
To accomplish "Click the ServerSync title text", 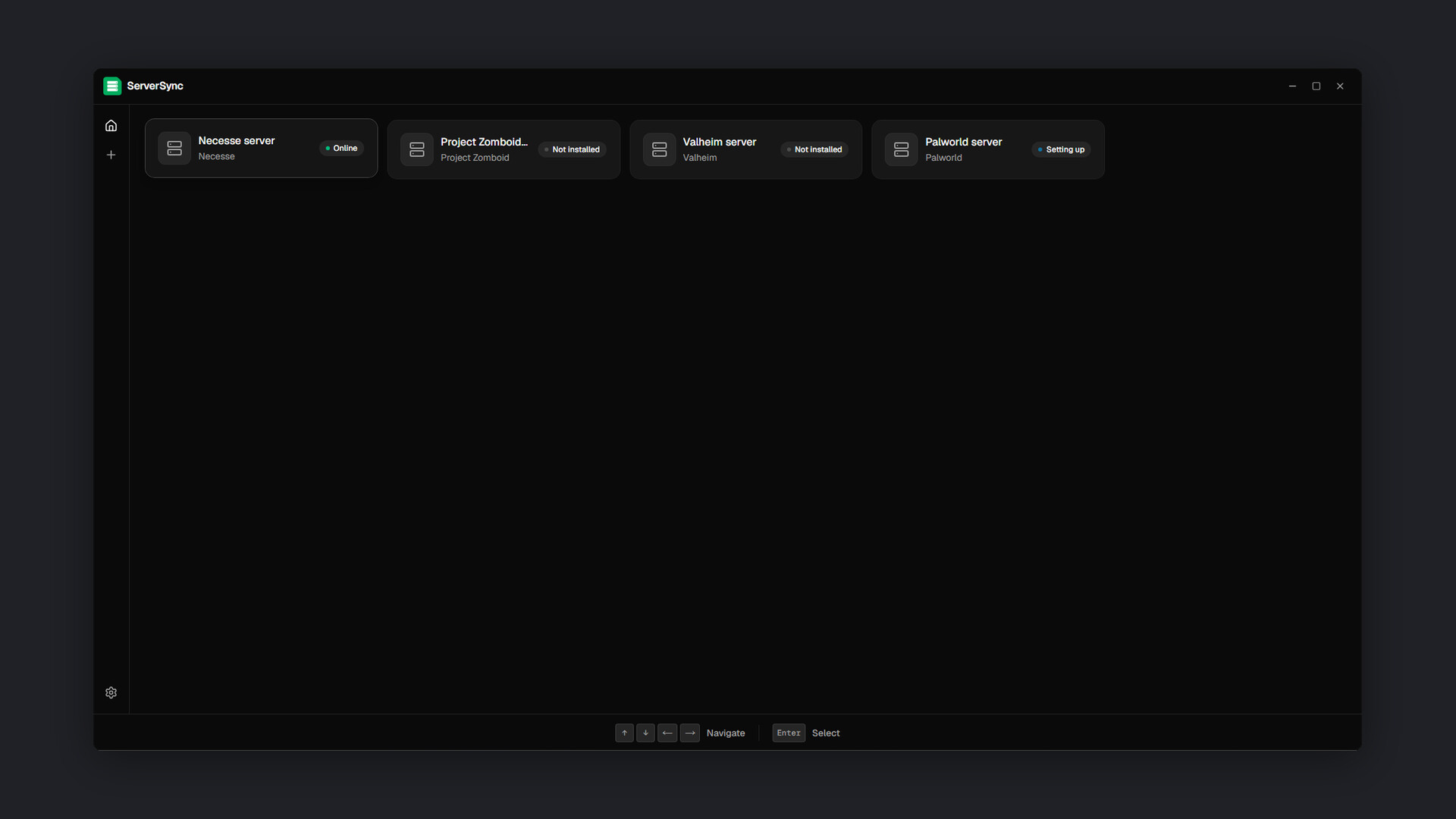I will pyautogui.click(x=155, y=86).
